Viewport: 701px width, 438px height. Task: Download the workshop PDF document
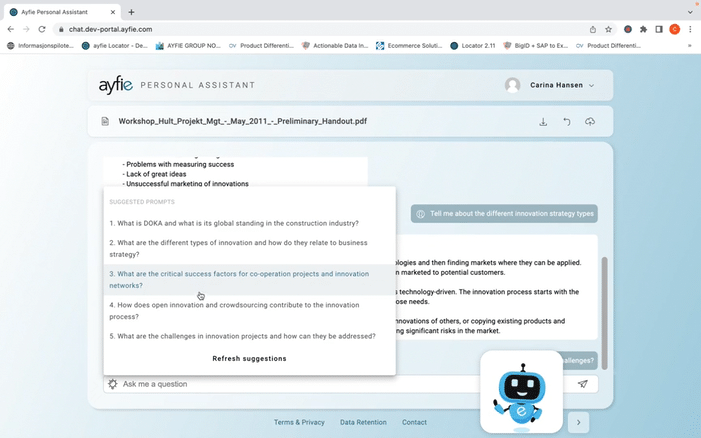coord(543,122)
